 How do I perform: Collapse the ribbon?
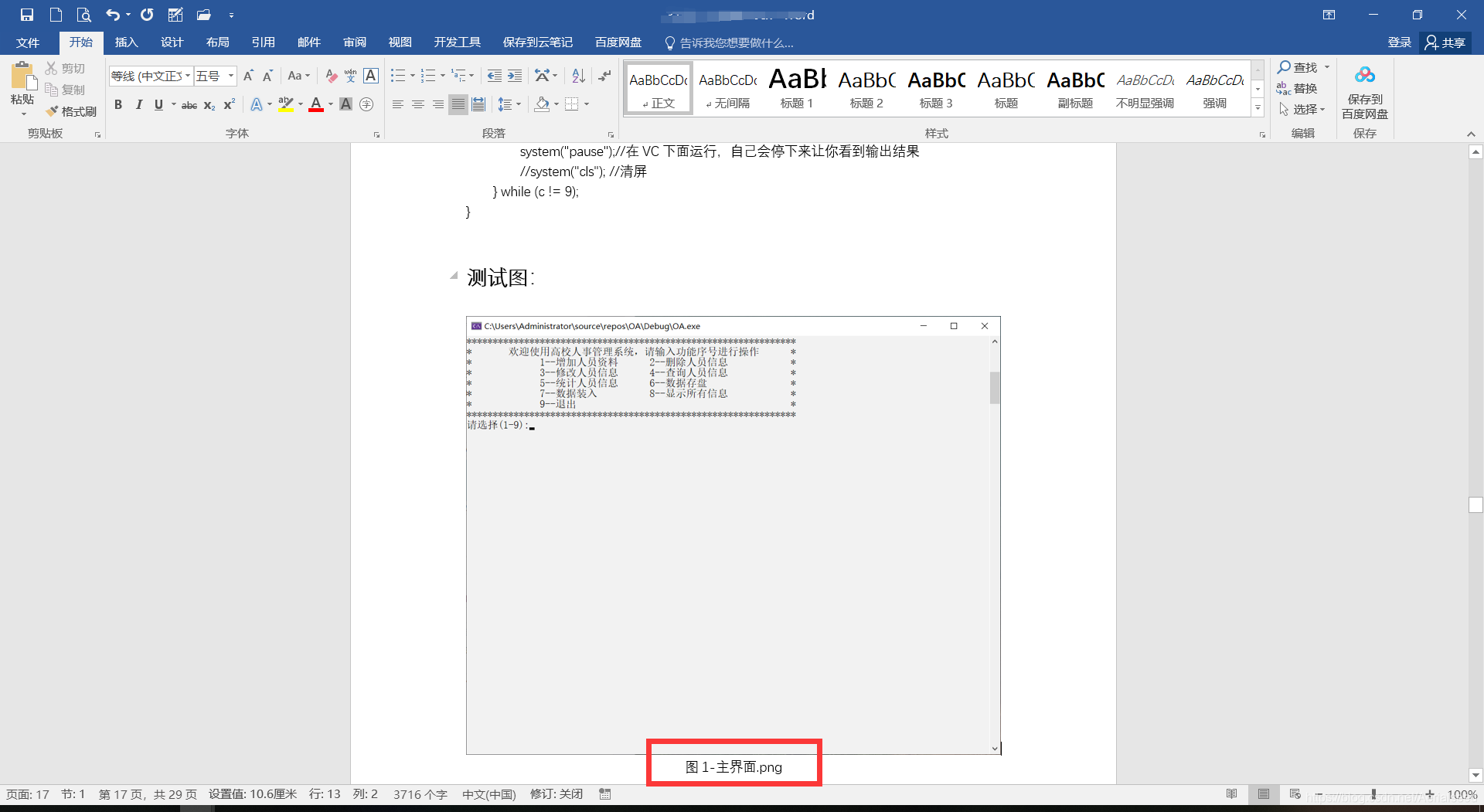tap(1471, 134)
